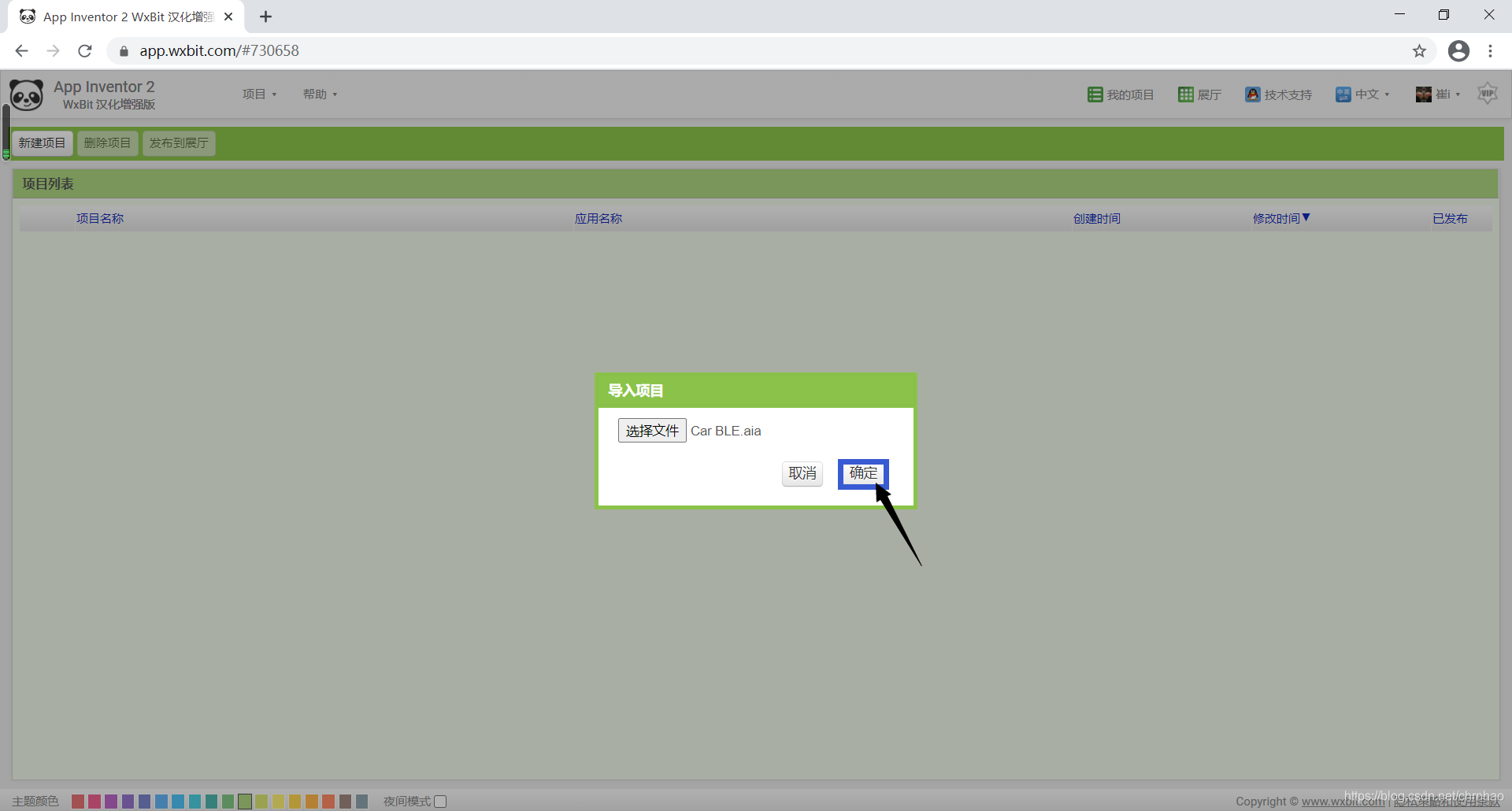Select the App Inventor 2 WxBit browser tab
The height and width of the screenshot is (811, 1512).
(x=126, y=17)
